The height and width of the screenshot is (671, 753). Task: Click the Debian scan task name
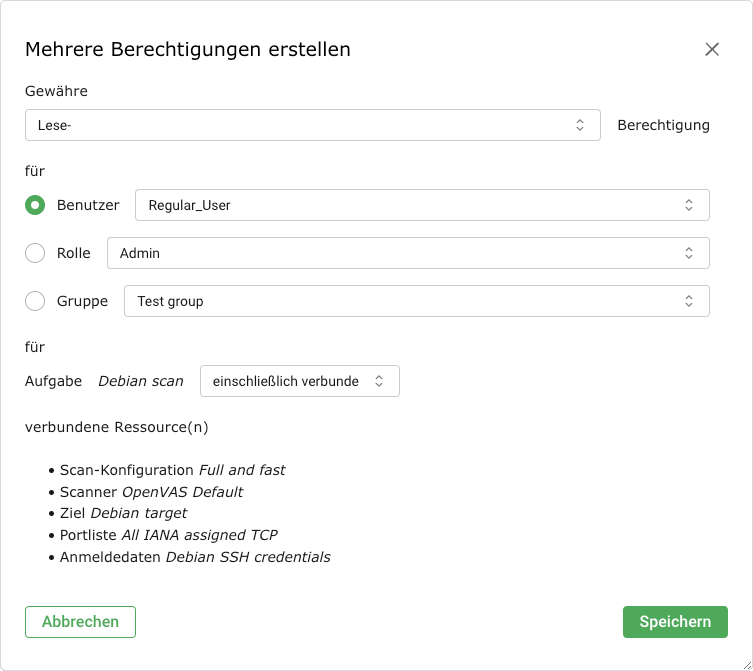[140, 381]
